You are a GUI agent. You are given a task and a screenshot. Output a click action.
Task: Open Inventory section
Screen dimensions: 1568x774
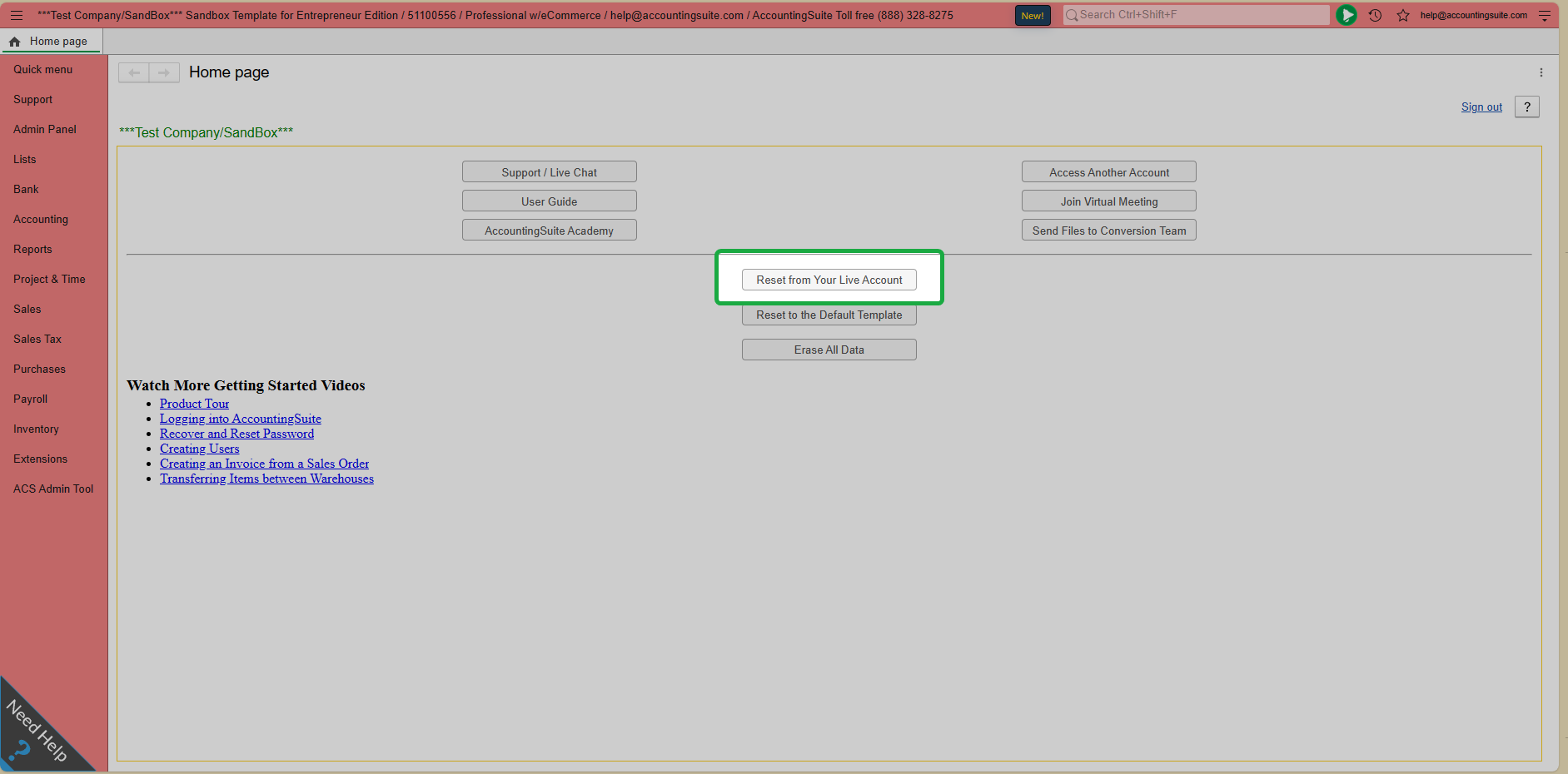coord(36,429)
